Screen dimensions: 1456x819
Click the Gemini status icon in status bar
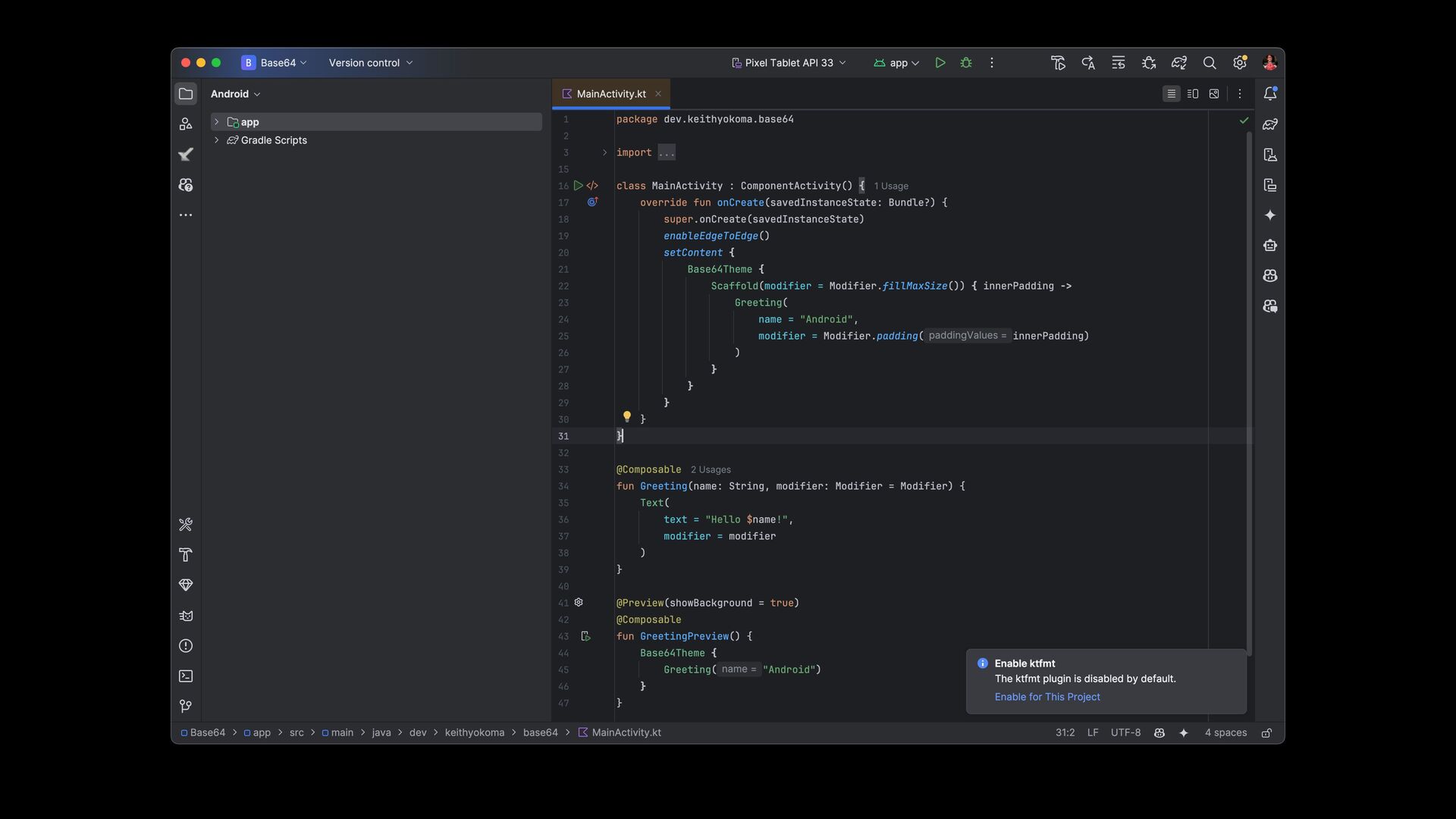tap(1159, 733)
